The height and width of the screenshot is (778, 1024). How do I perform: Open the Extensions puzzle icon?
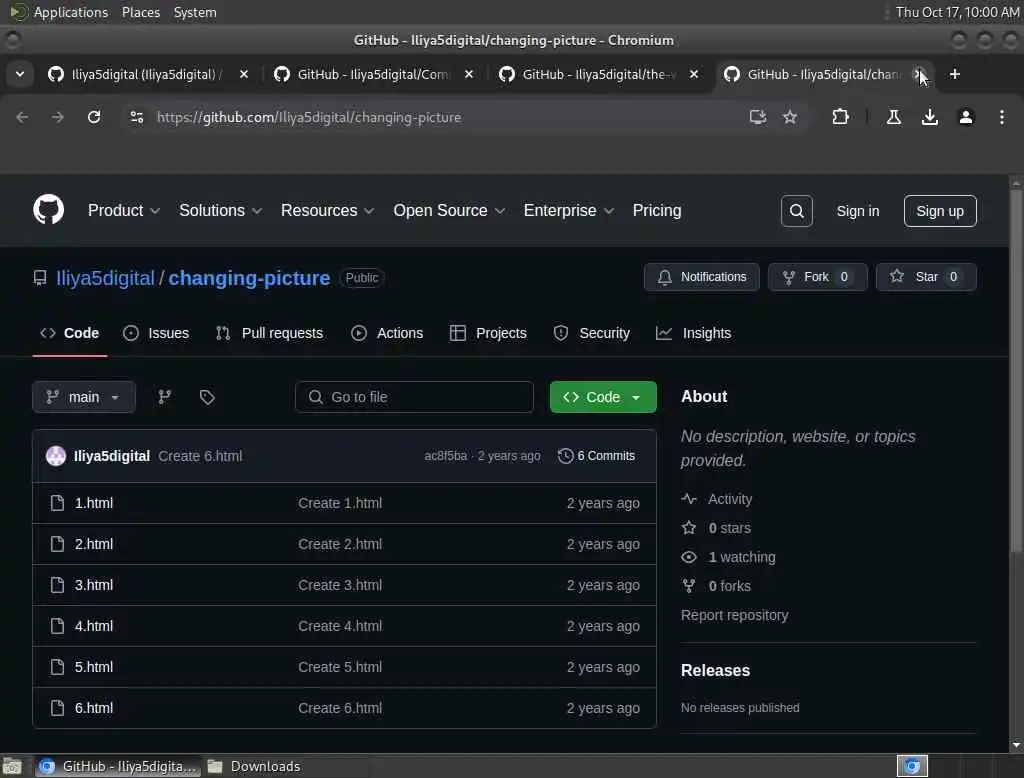pos(840,117)
